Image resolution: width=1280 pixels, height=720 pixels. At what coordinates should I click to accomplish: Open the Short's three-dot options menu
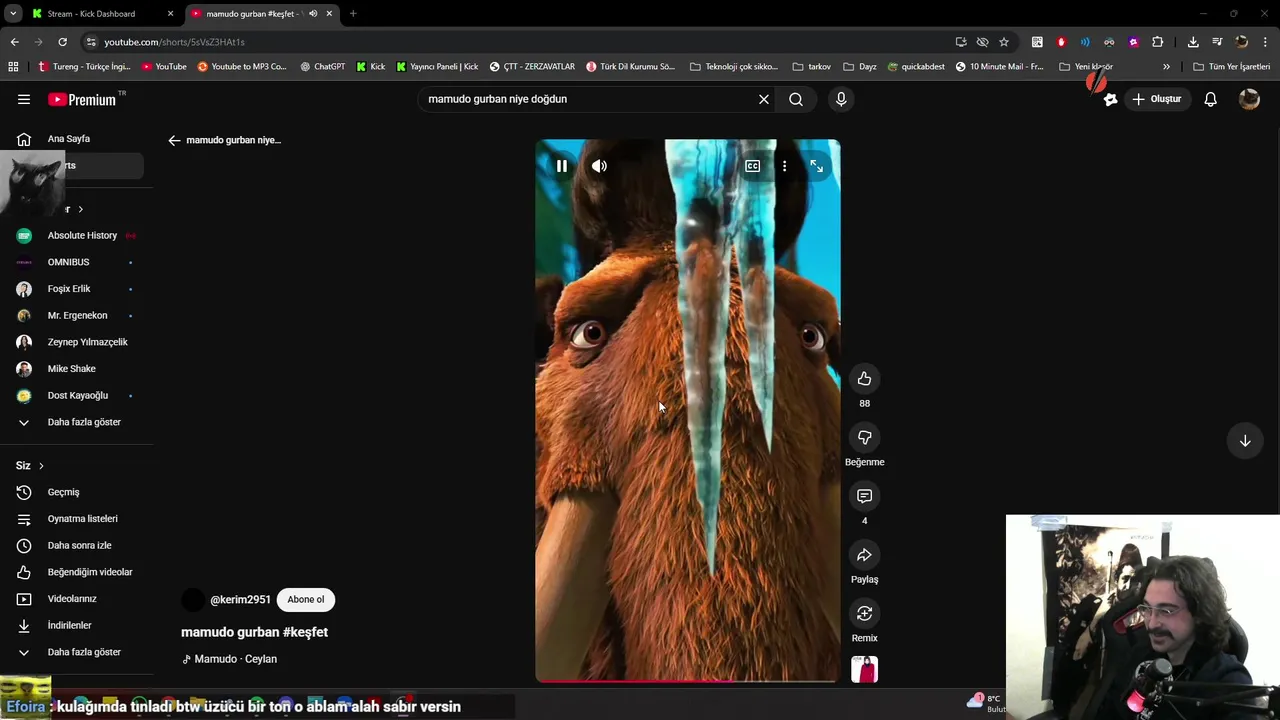784,166
